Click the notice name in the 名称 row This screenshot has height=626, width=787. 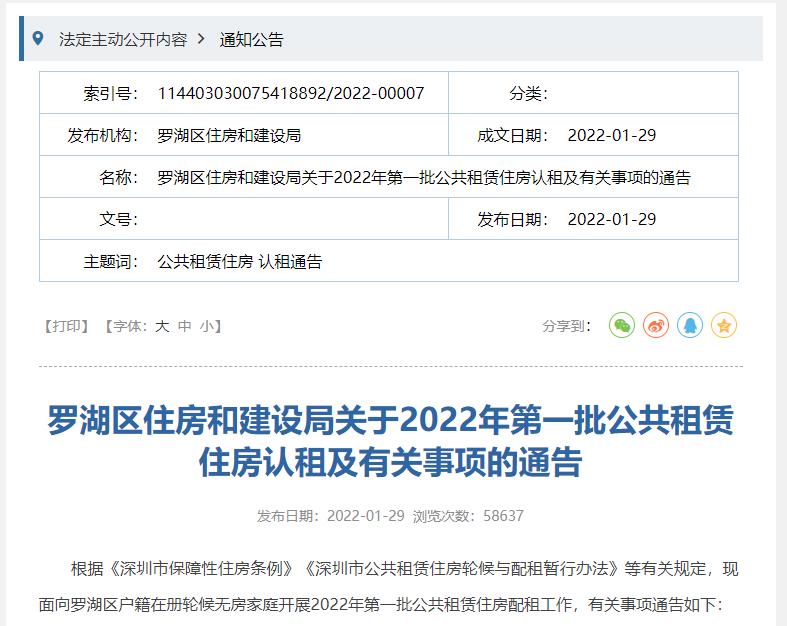[424, 178]
